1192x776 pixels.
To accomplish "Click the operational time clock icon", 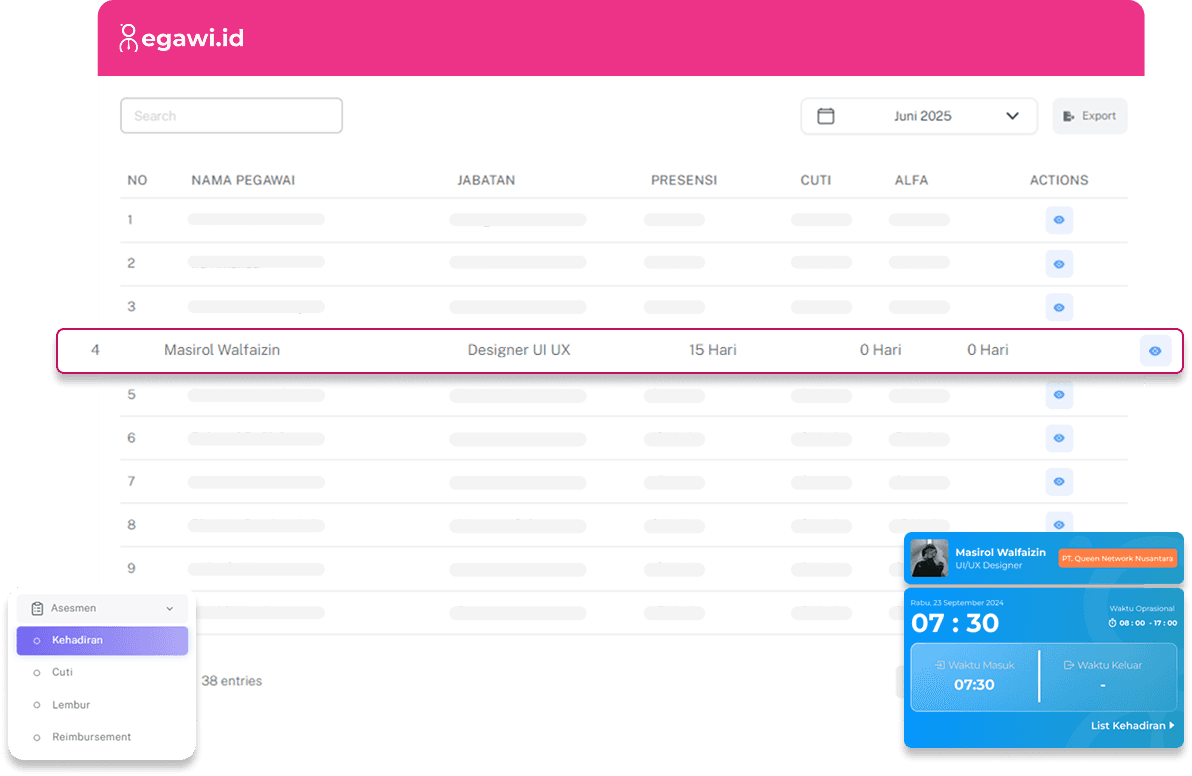I will [1112, 623].
